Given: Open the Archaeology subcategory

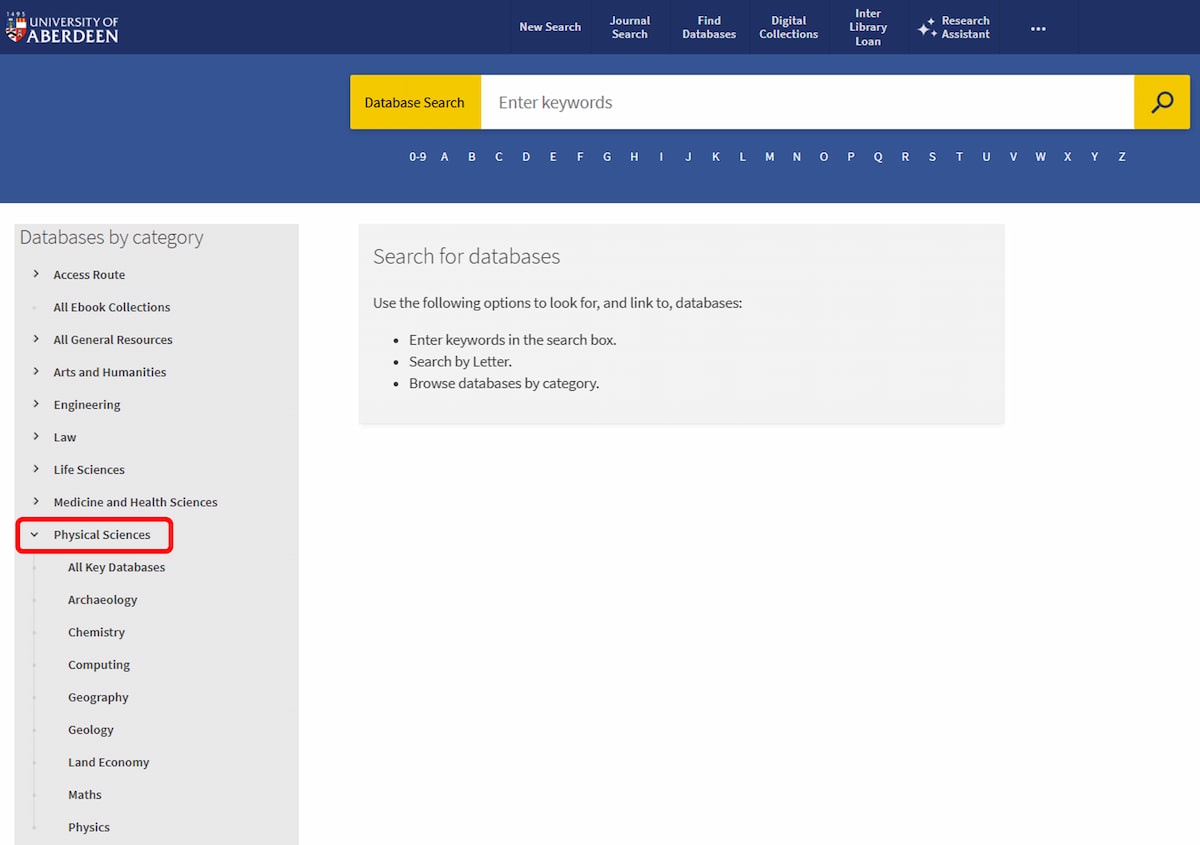Looking at the screenshot, I should point(102,599).
